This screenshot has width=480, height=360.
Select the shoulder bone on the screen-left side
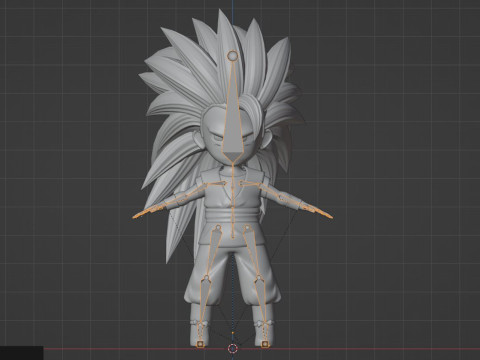tap(217, 184)
